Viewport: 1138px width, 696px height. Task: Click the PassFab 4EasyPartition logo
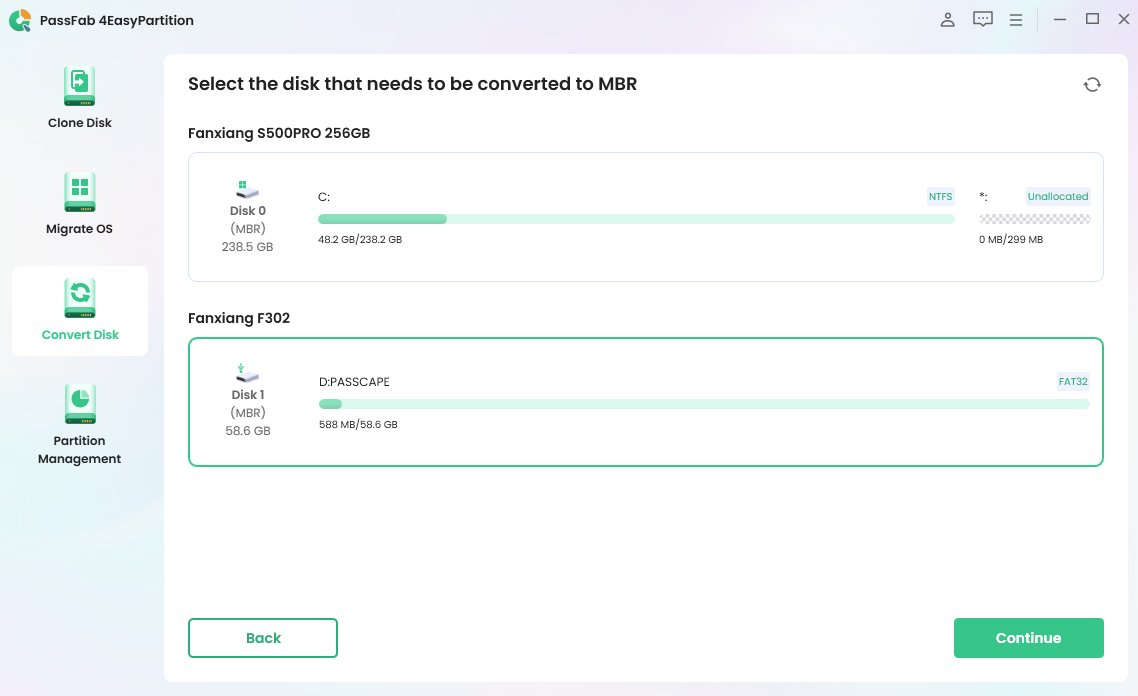(x=19, y=20)
